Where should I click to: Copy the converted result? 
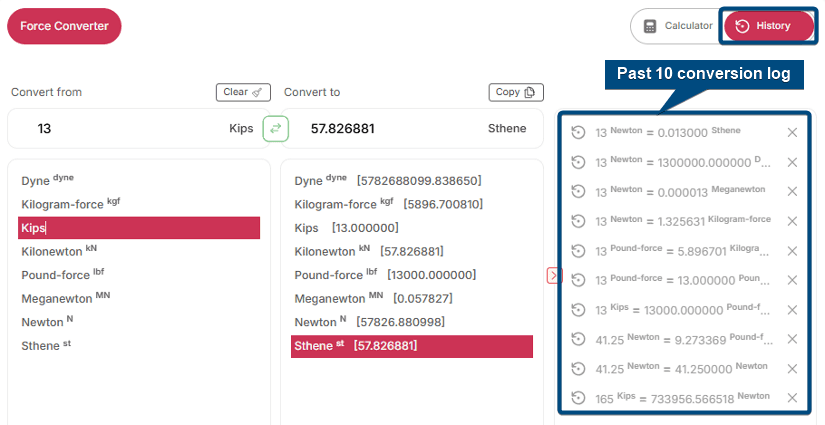coord(516,92)
